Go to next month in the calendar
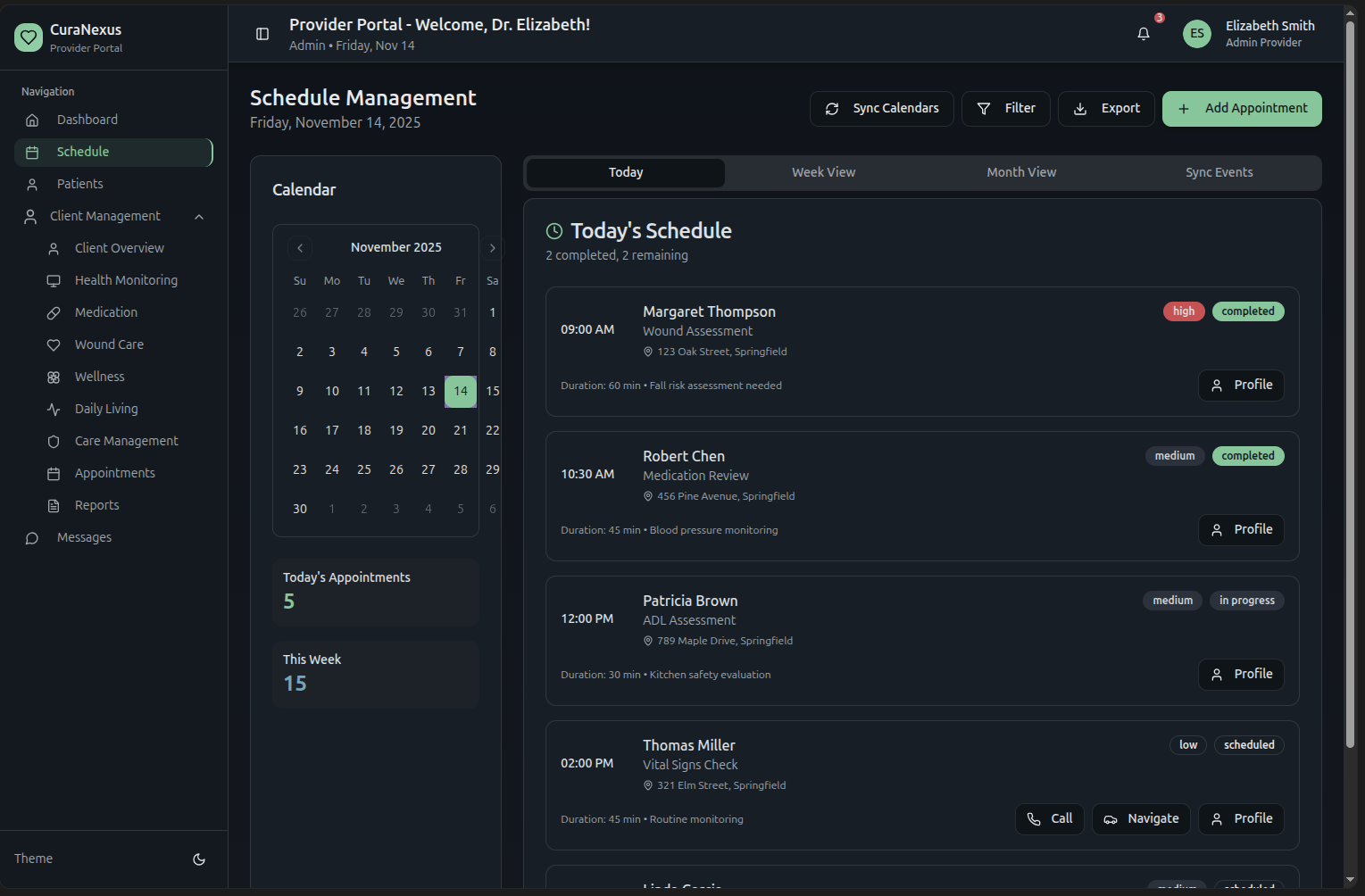This screenshot has height=896, width=1365. coord(492,247)
